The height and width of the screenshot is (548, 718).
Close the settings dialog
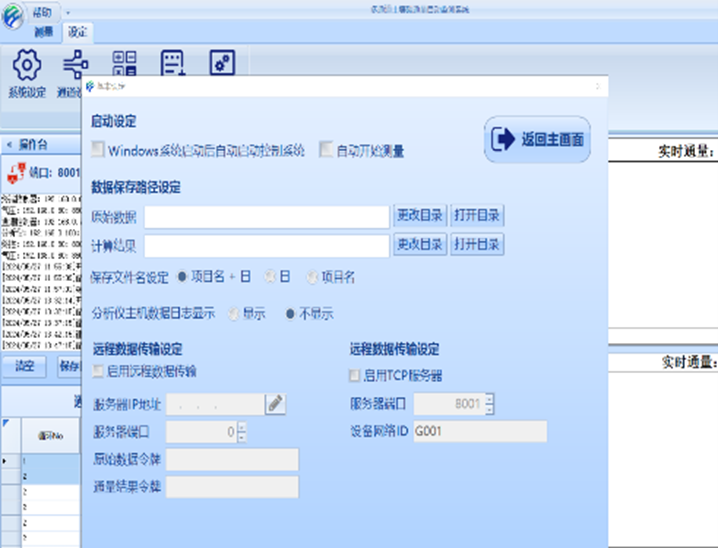[x=597, y=86]
